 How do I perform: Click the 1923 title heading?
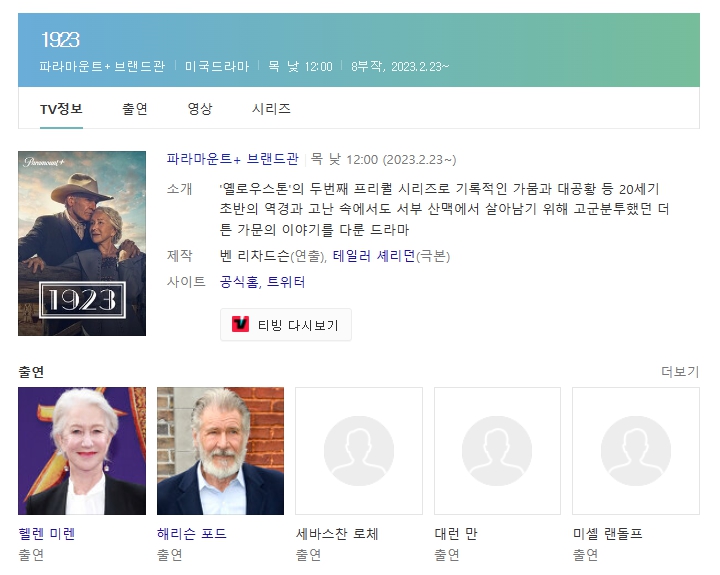click(x=60, y=40)
